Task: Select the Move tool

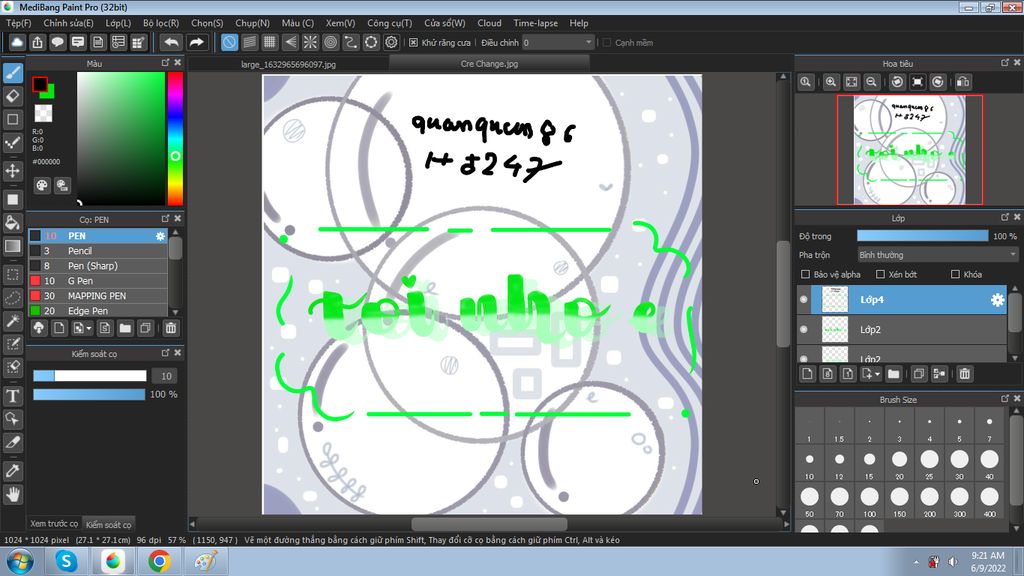Action: tap(13, 171)
